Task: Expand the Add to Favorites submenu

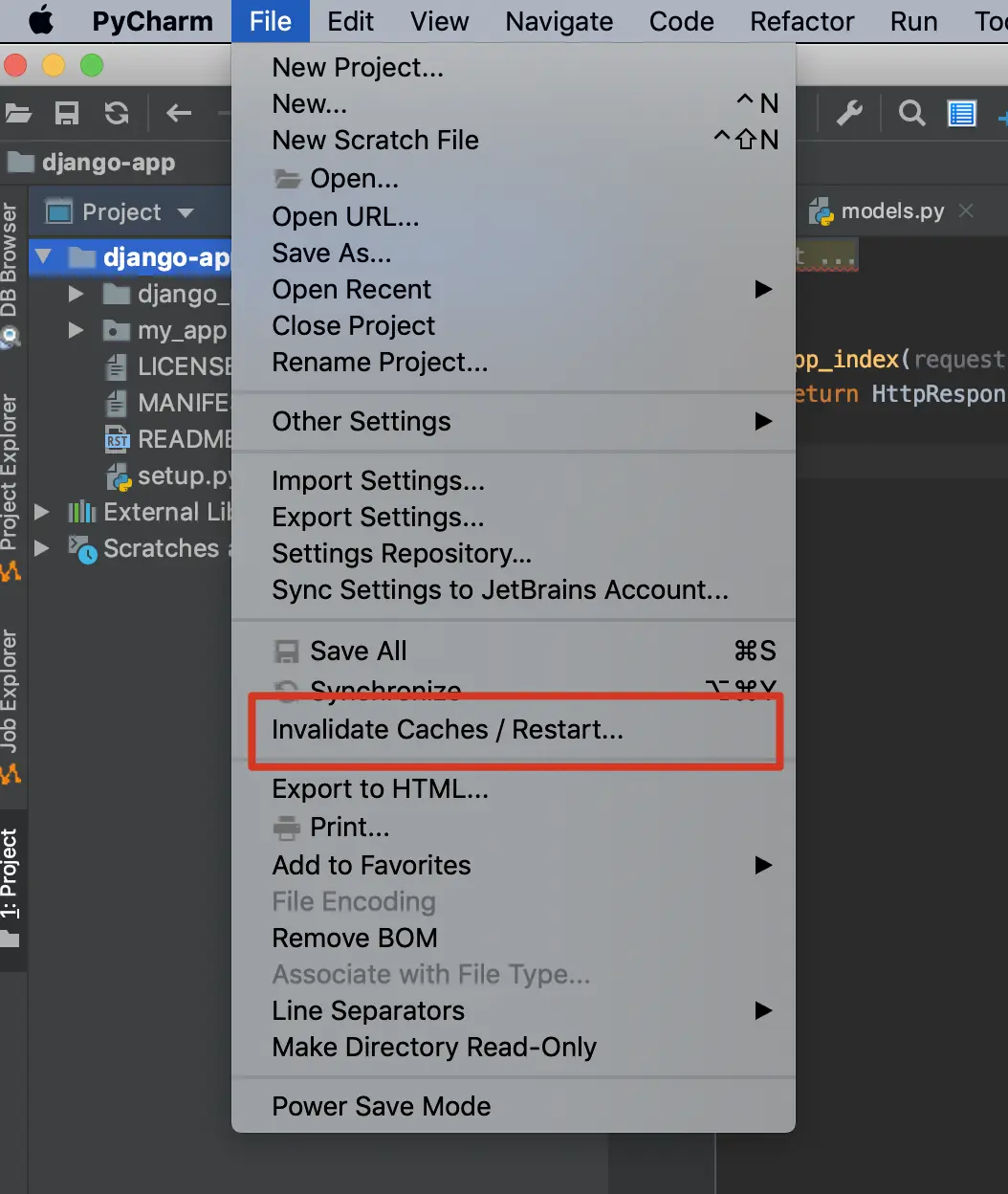Action: 514,865
